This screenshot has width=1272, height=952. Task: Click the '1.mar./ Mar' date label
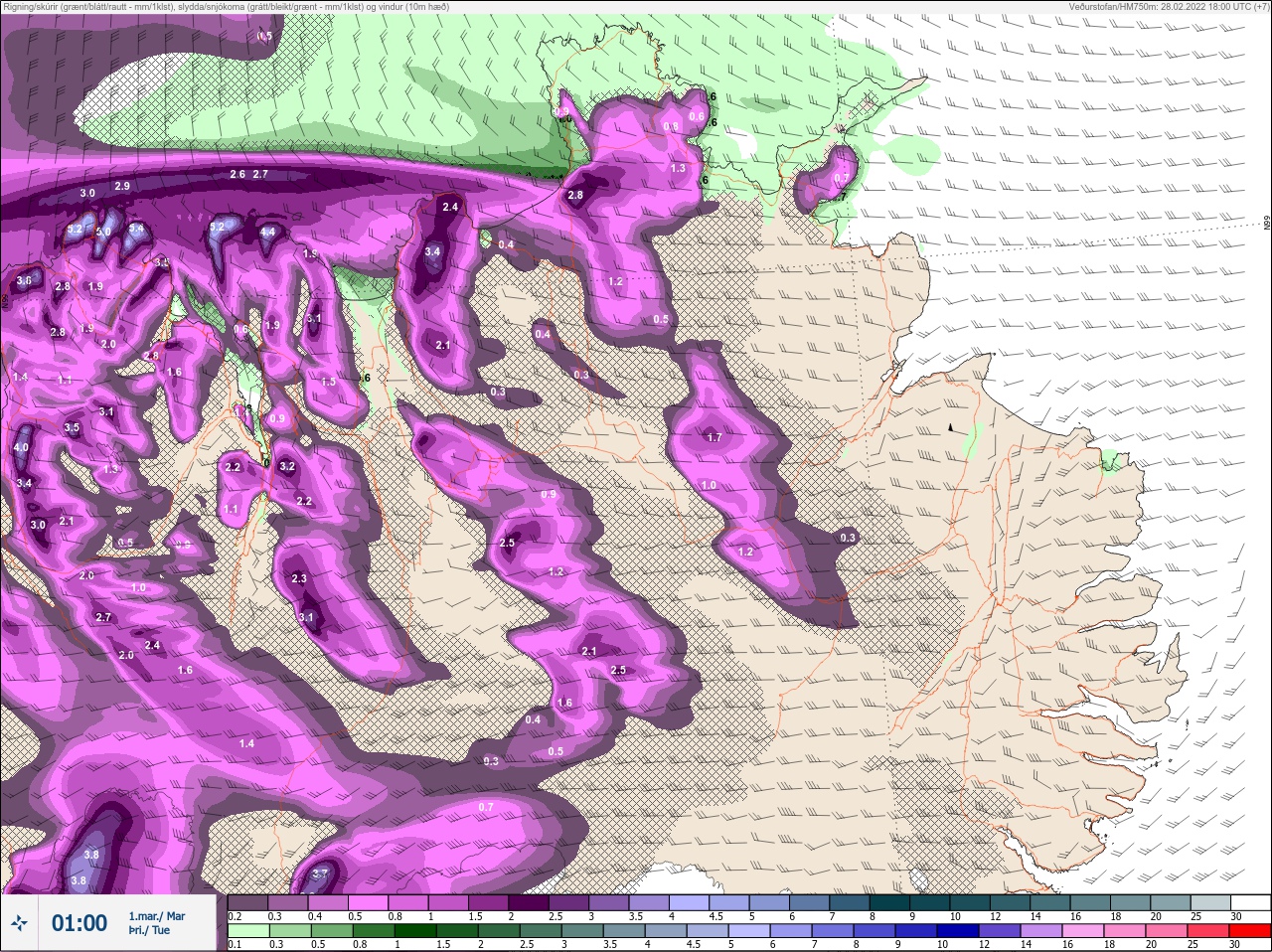pos(156,916)
